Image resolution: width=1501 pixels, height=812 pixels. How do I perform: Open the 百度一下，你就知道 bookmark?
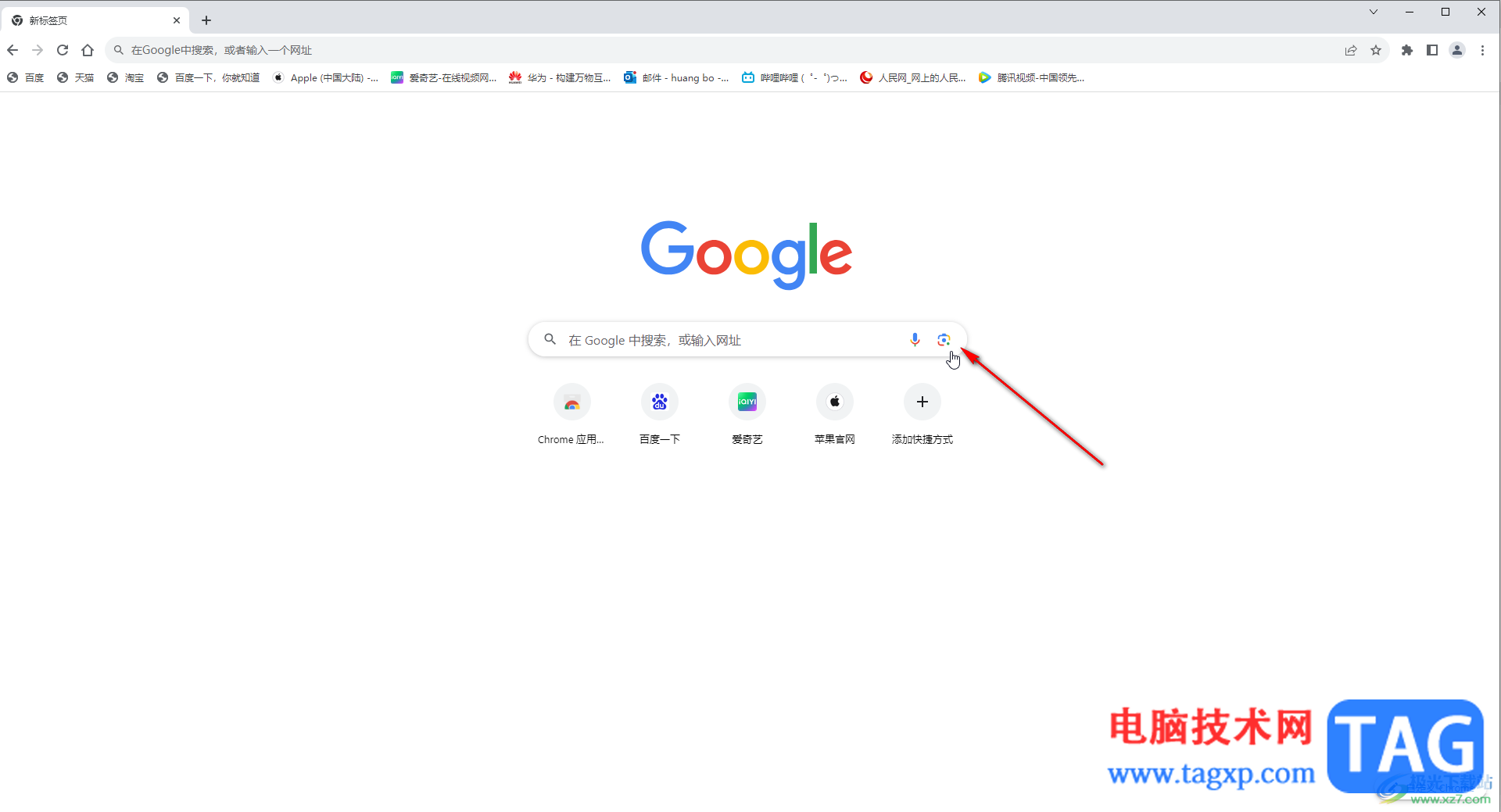tap(209, 77)
